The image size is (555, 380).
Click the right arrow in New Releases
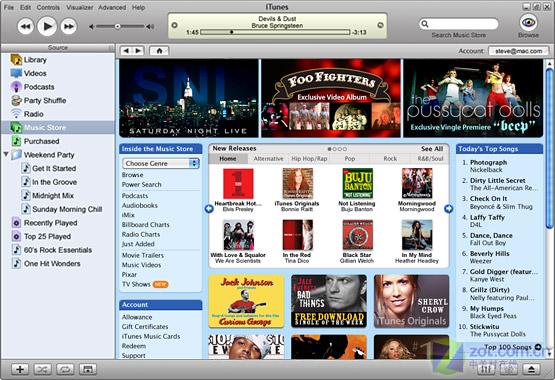coord(448,209)
